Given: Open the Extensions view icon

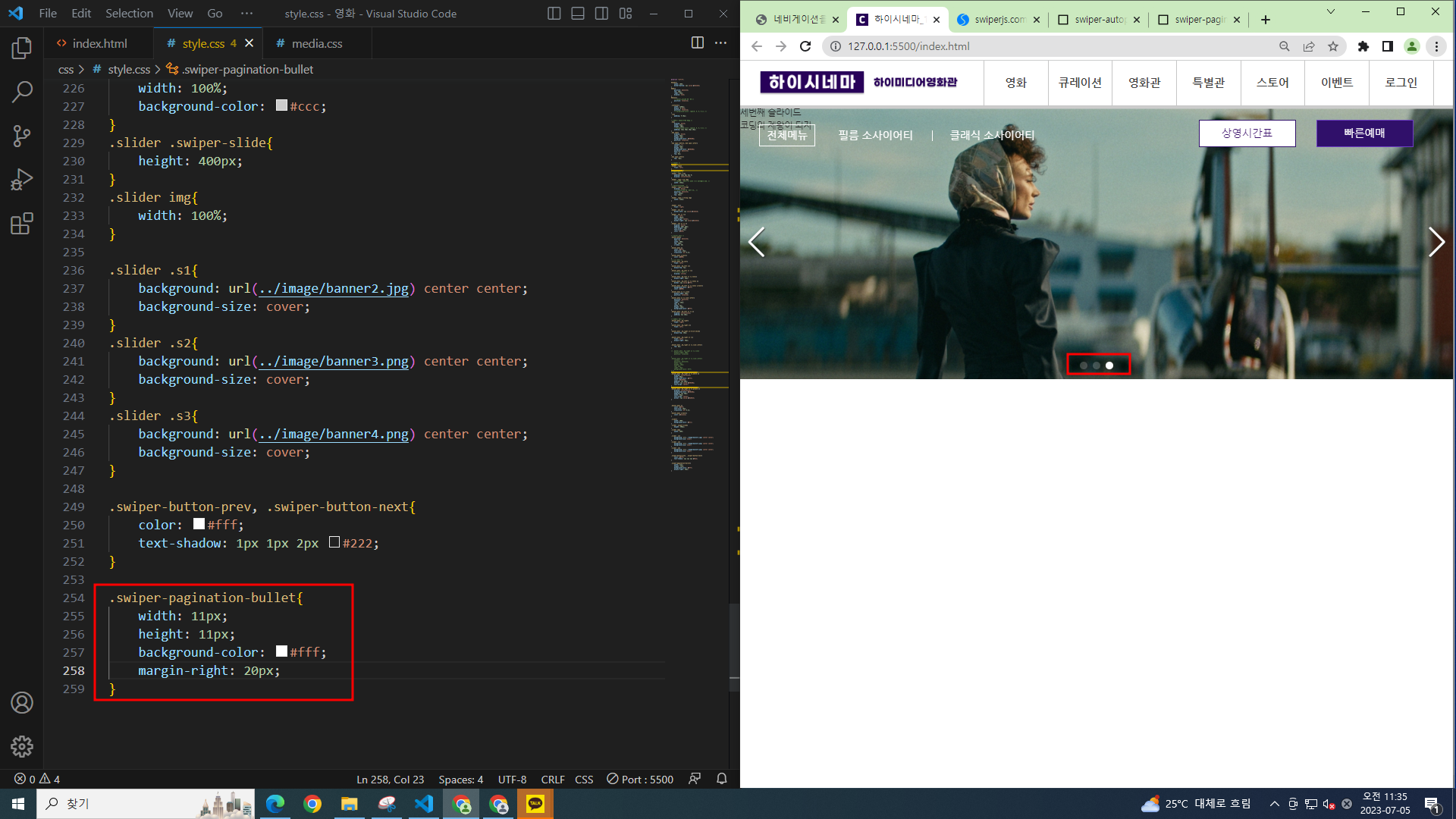Looking at the screenshot, I should click(x=22, y=224).
